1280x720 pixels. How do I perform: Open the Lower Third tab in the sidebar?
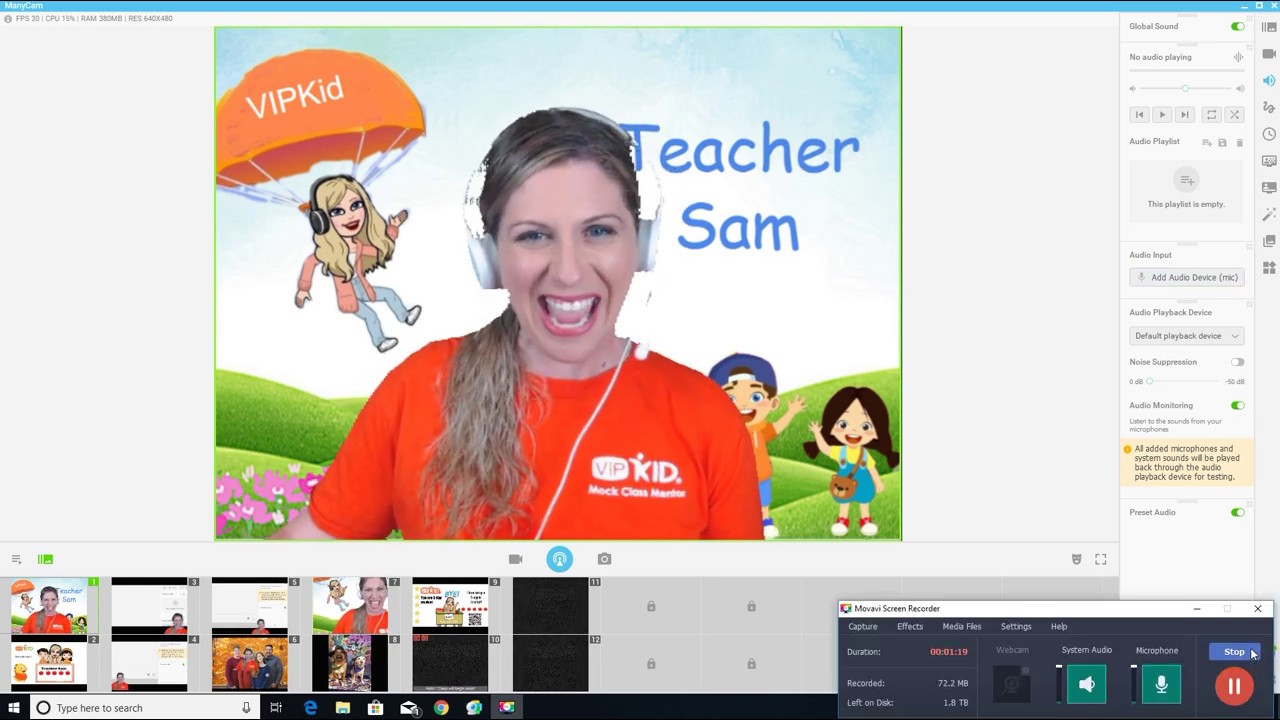pos(1269,188)
